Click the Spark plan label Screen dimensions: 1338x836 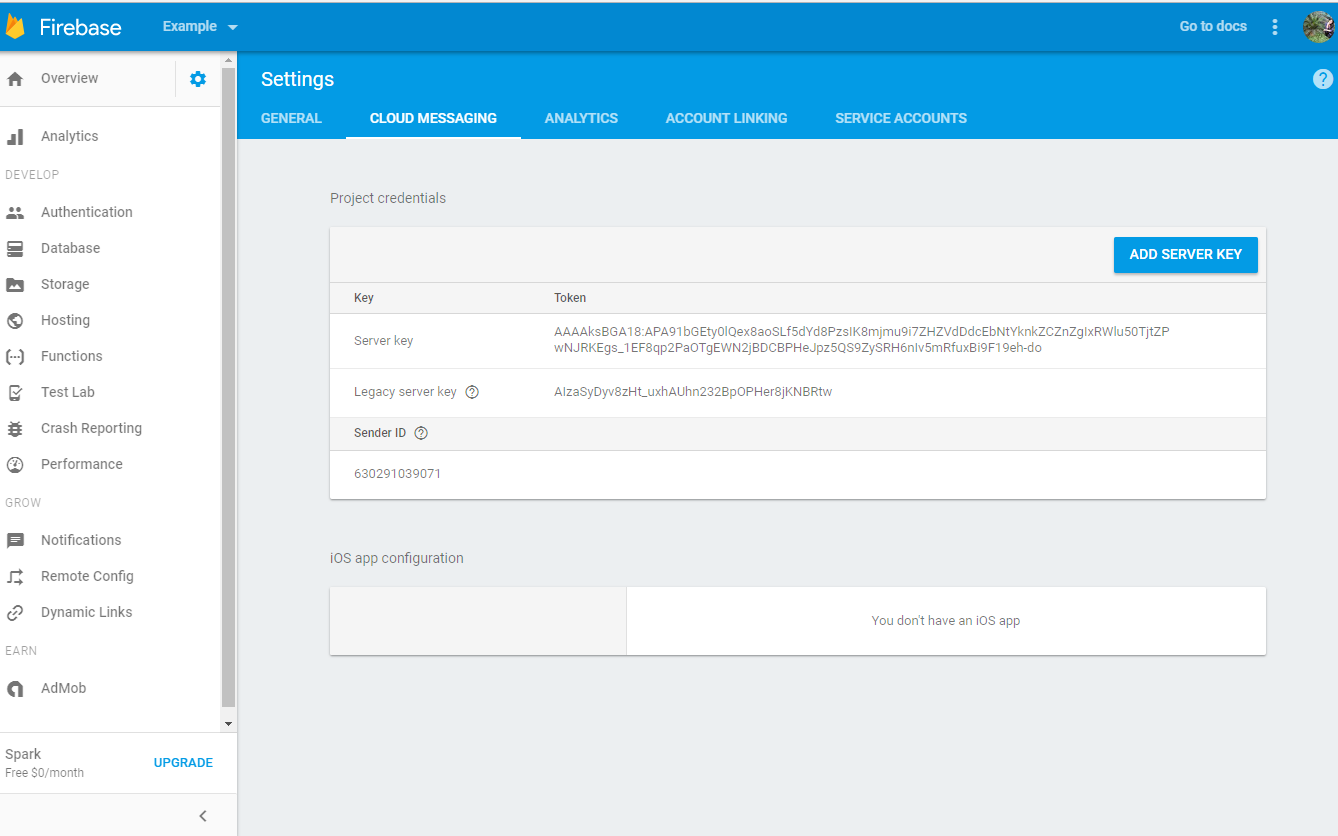pos(23,754)
